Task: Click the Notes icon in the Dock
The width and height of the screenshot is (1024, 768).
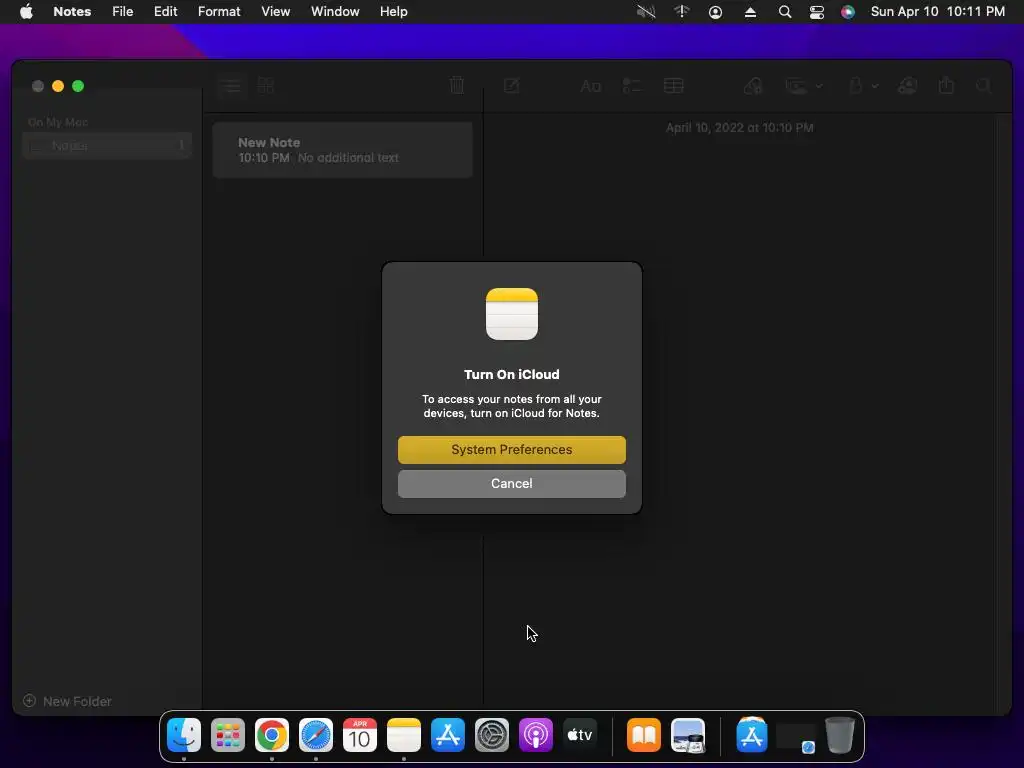Action: pos(404,735)
